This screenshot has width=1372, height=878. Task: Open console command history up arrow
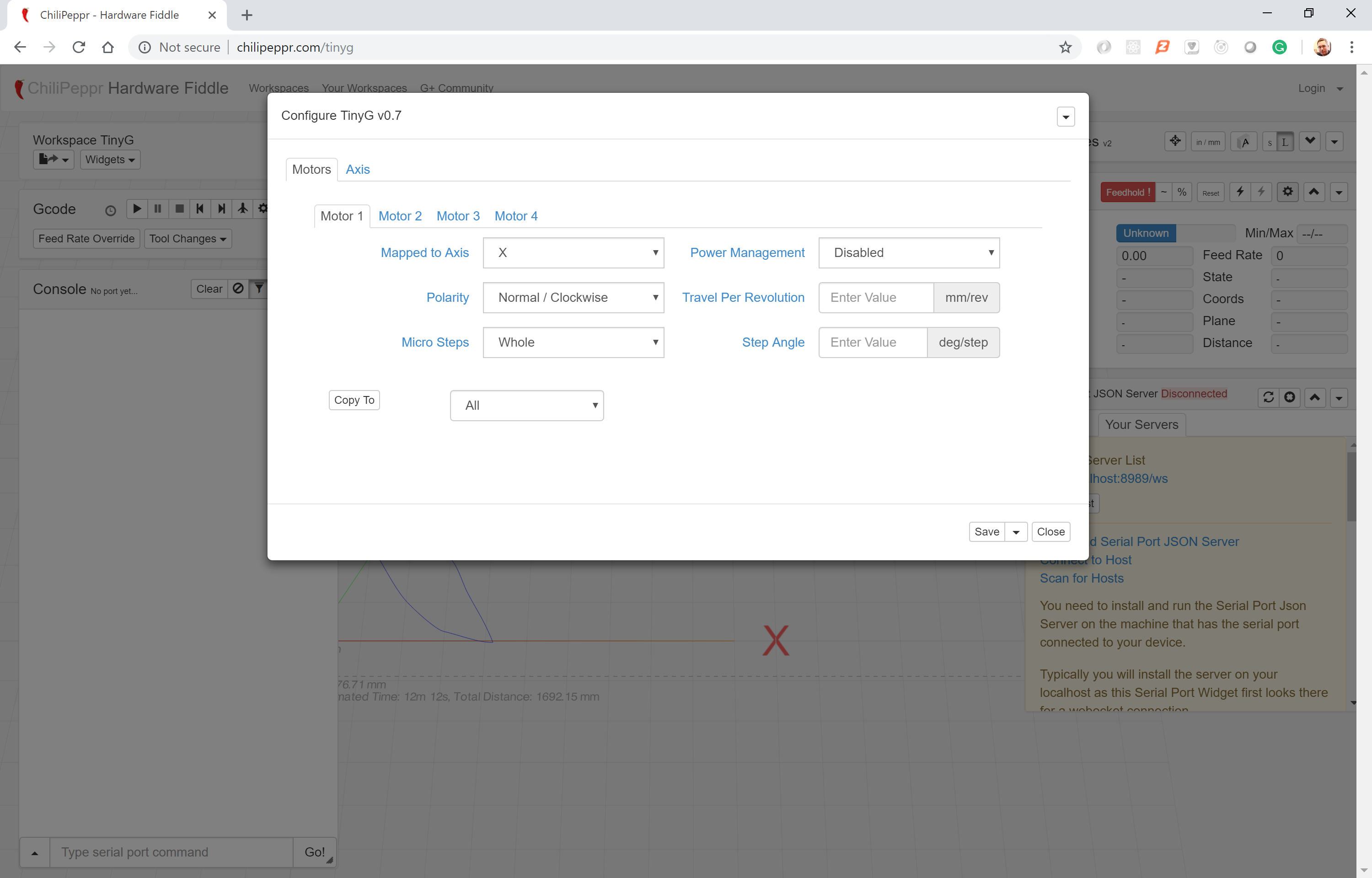click(35, 852)
